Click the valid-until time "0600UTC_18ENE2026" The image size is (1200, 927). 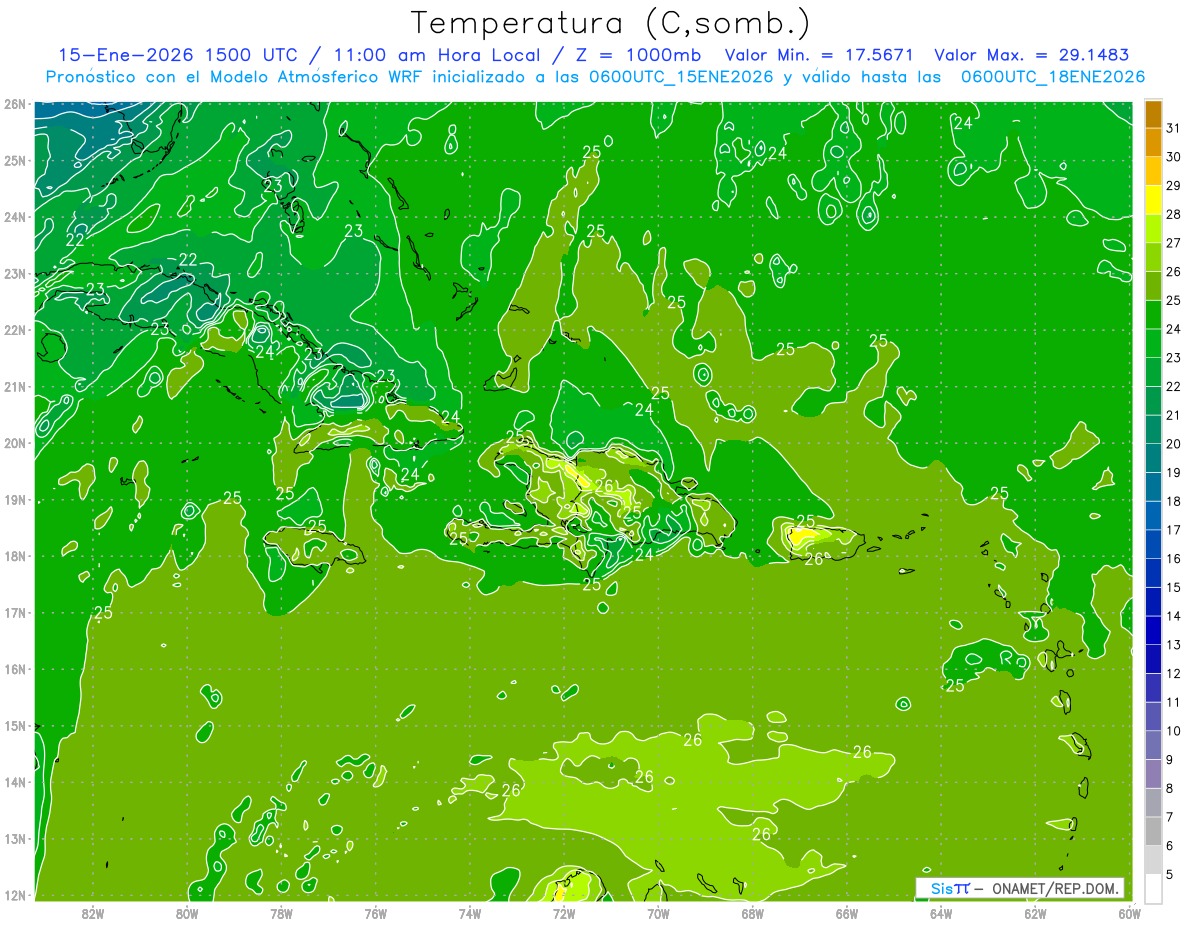1052,77
